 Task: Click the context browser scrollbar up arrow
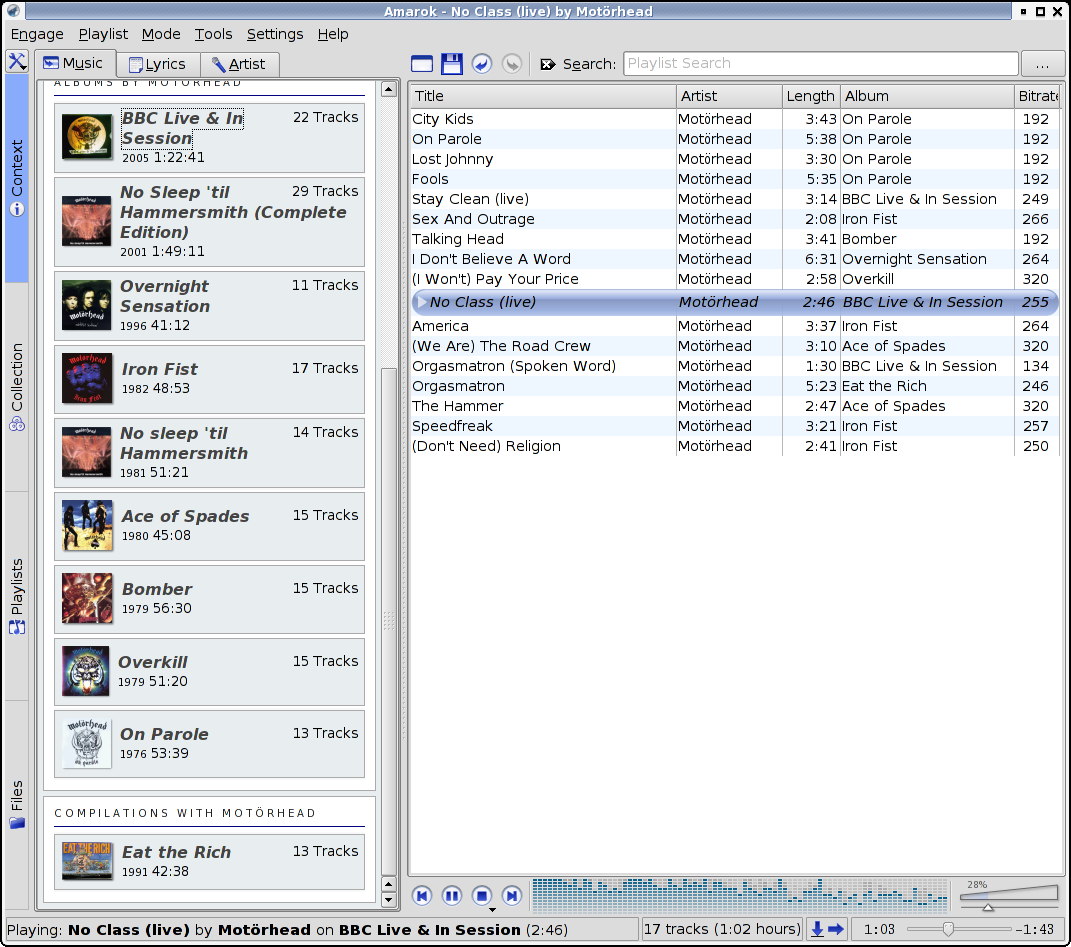click(389, 89)
